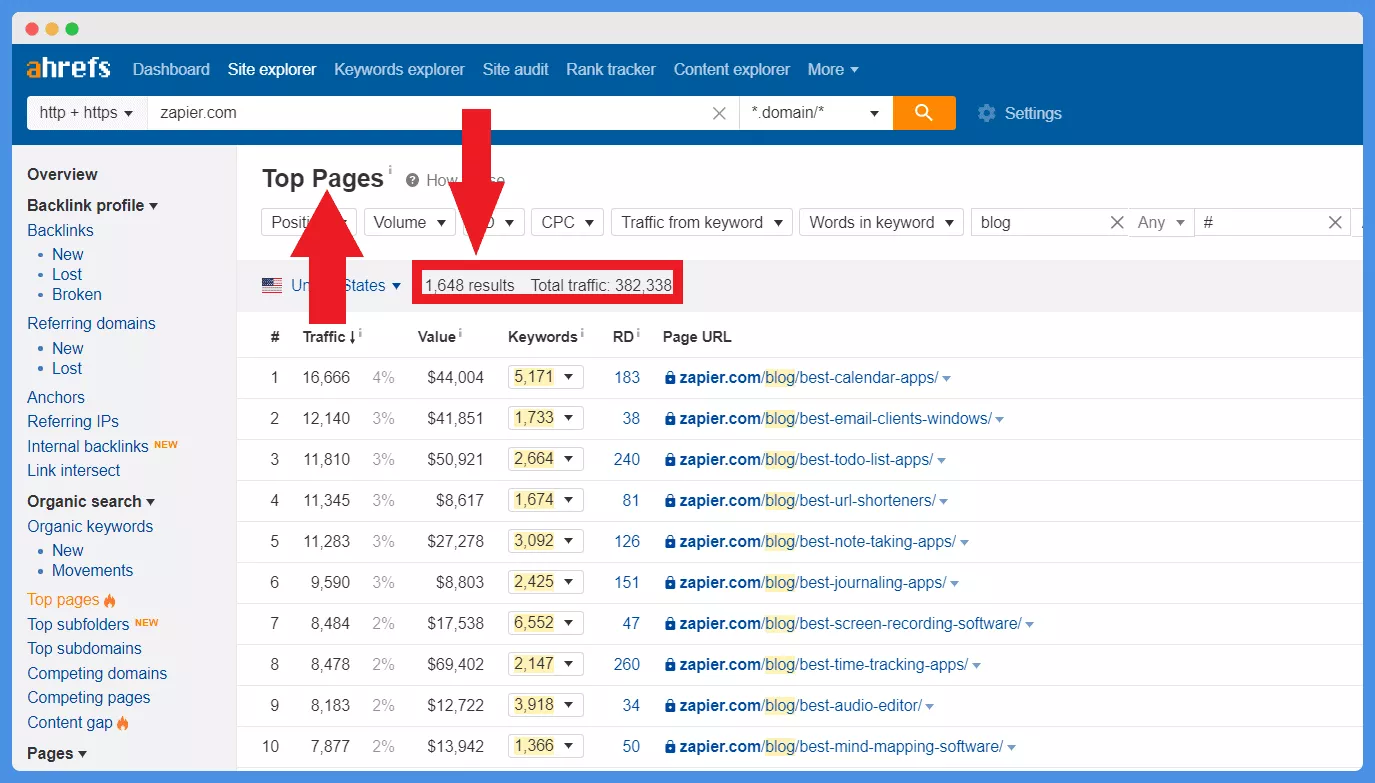Click lock icon for best-time-tracking-apps URL

(670, 665)
